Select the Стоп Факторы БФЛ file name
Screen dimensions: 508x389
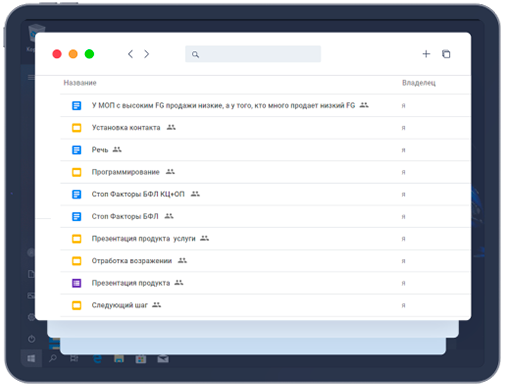(125, 216)
